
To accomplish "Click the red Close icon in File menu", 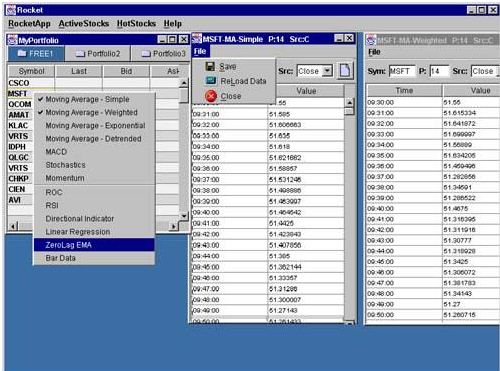I will (211, 96).
